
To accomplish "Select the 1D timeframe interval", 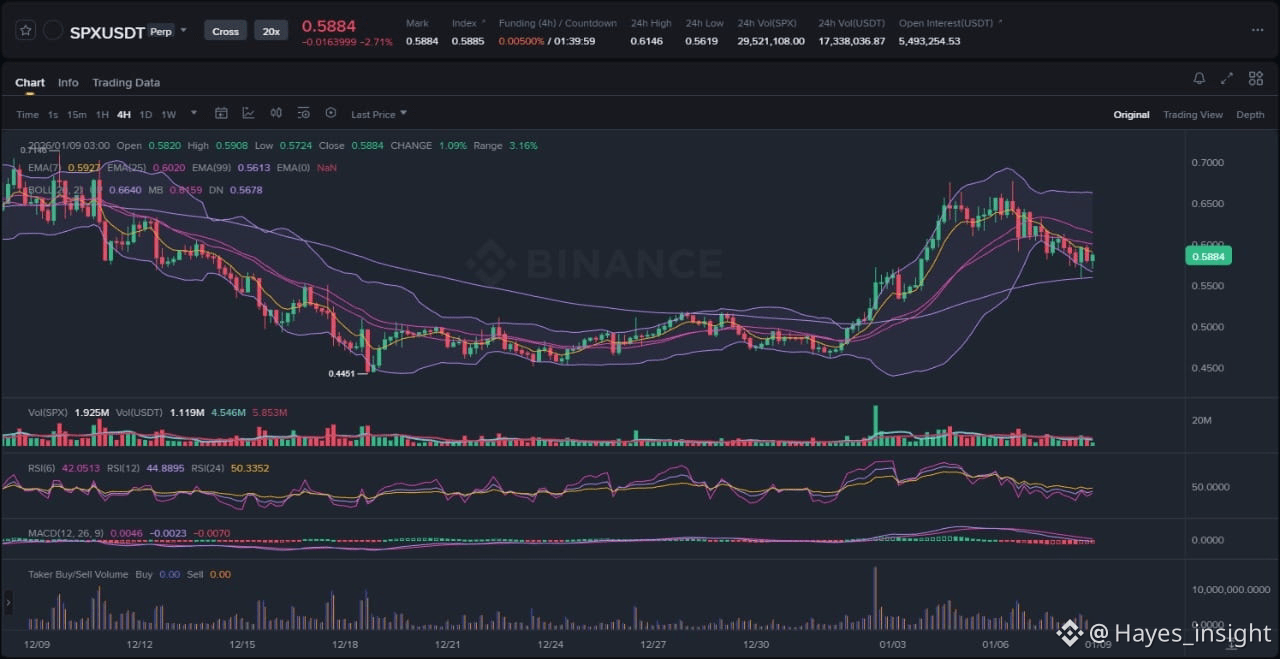I will tap(146, 115).
